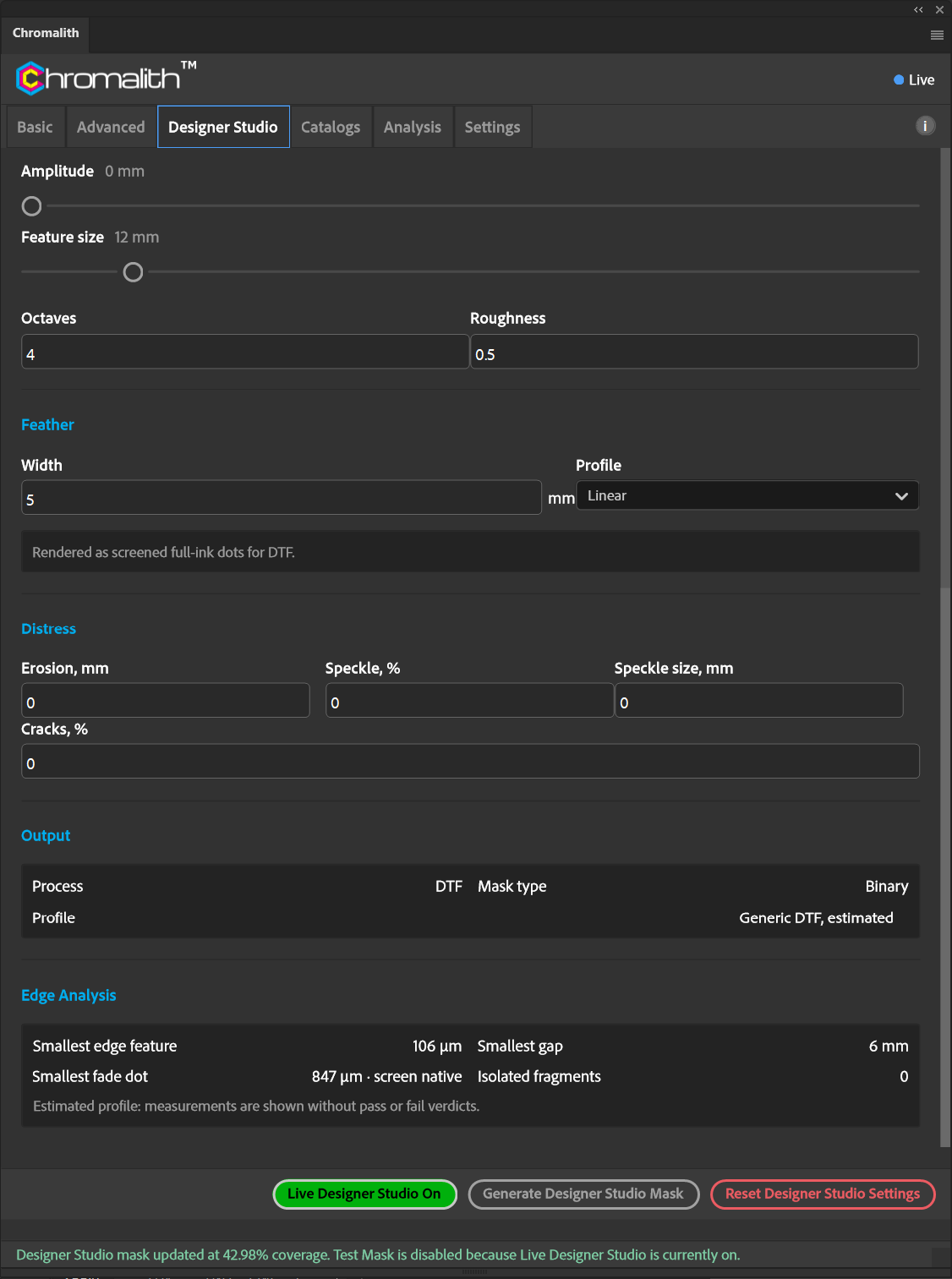Focus the Speckle, % input field
952x1279 pixels.
pos(470,700)
